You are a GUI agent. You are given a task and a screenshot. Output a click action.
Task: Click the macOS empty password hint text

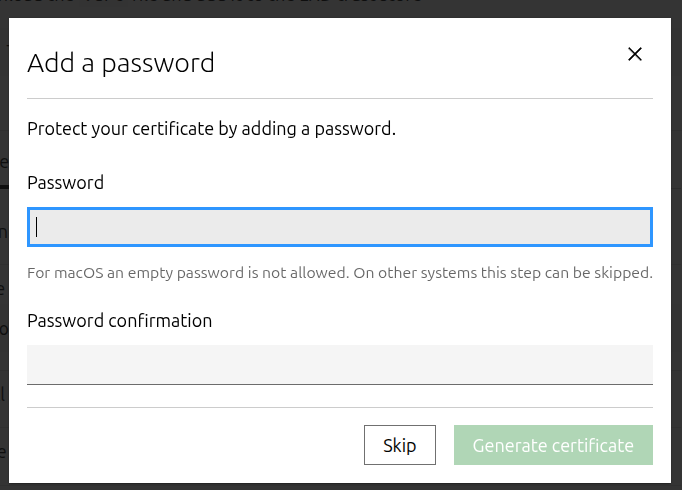pyautogui.click(x=340, y=272)
